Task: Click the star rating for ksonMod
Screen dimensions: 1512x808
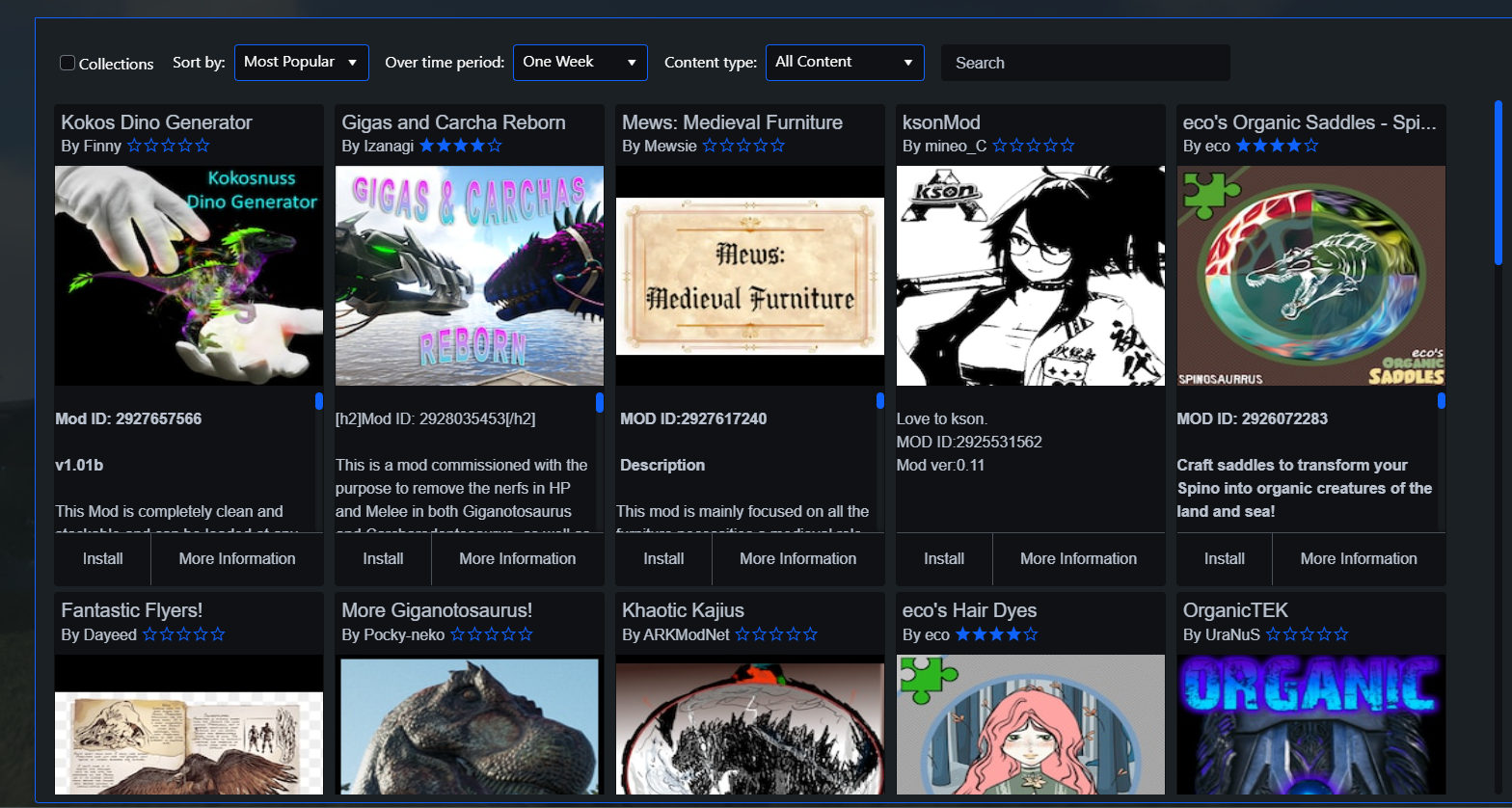Action: click(1034, 147)
